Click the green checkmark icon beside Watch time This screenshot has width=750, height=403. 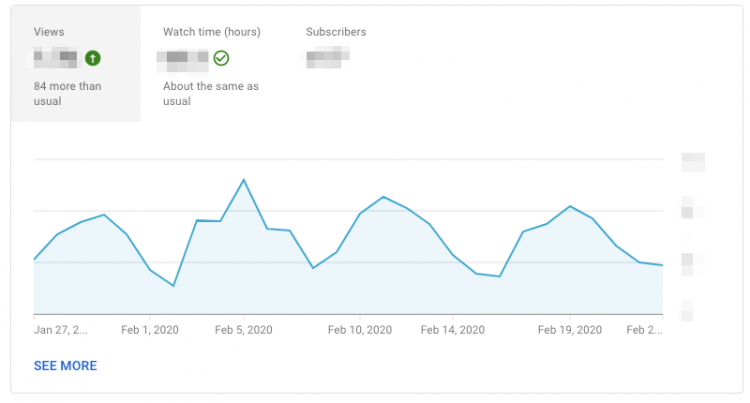221,58
